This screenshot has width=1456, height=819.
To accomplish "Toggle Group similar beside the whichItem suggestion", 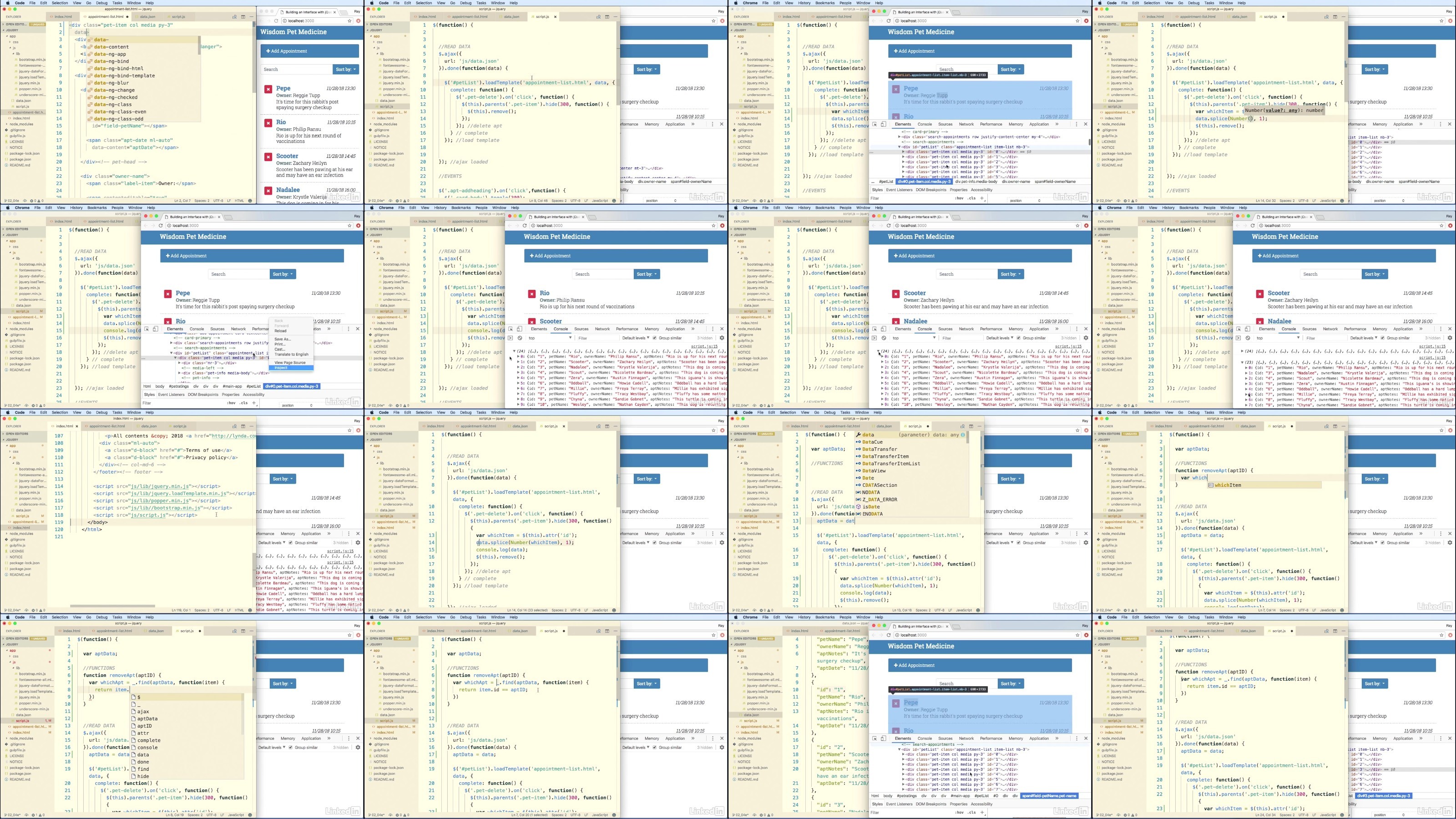I will pyautogui.click(x=1383, y=543).
